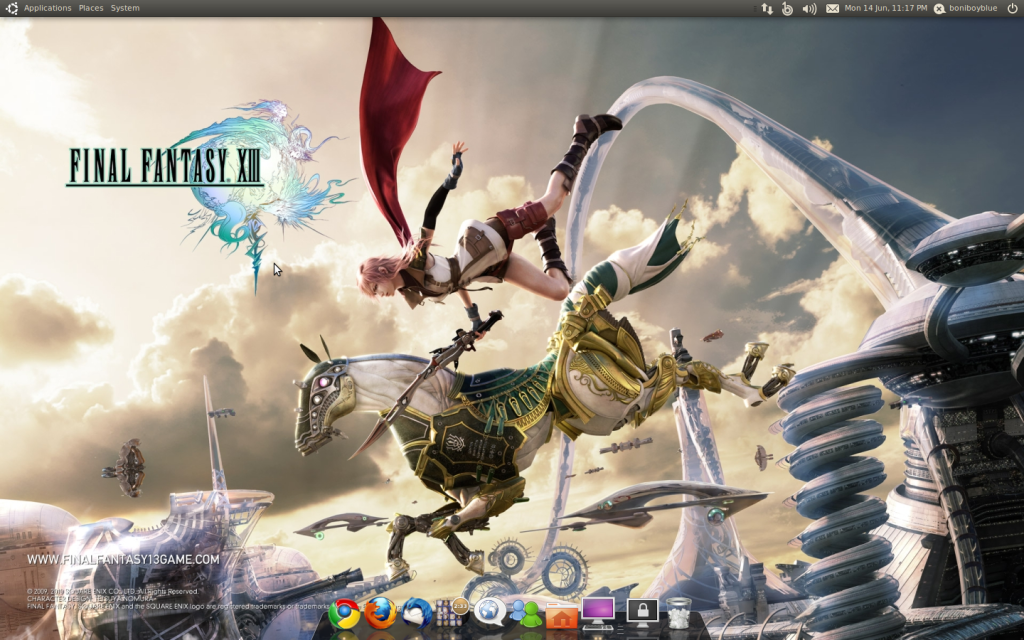Open the power session menu icon
Screen dimensions: 1024x640
click(x=1012, y=8)
